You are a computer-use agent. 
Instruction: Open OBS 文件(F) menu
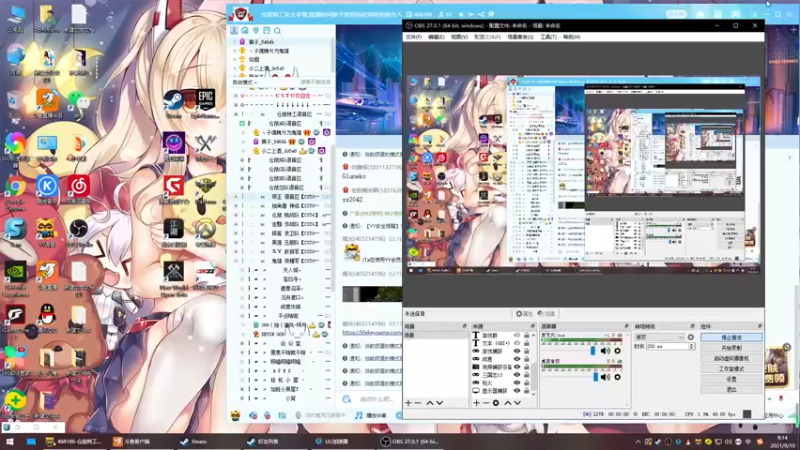click(x=413, y=37)
